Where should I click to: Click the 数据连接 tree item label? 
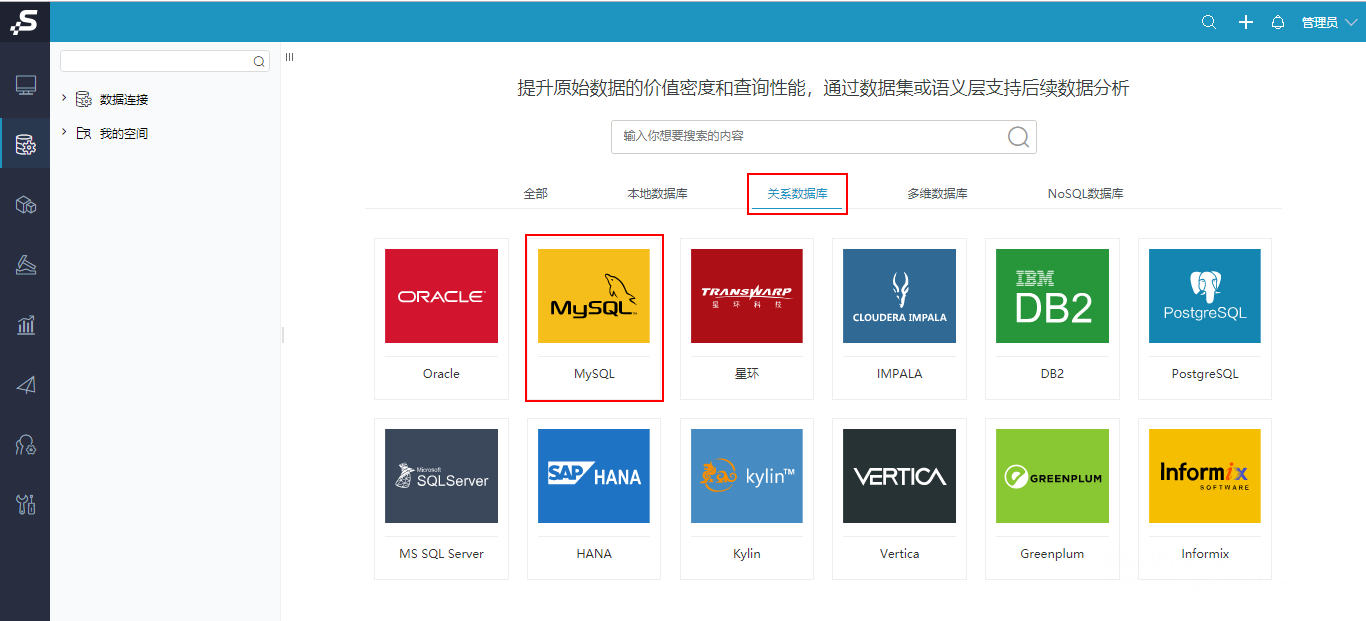(x=124, y=100)
